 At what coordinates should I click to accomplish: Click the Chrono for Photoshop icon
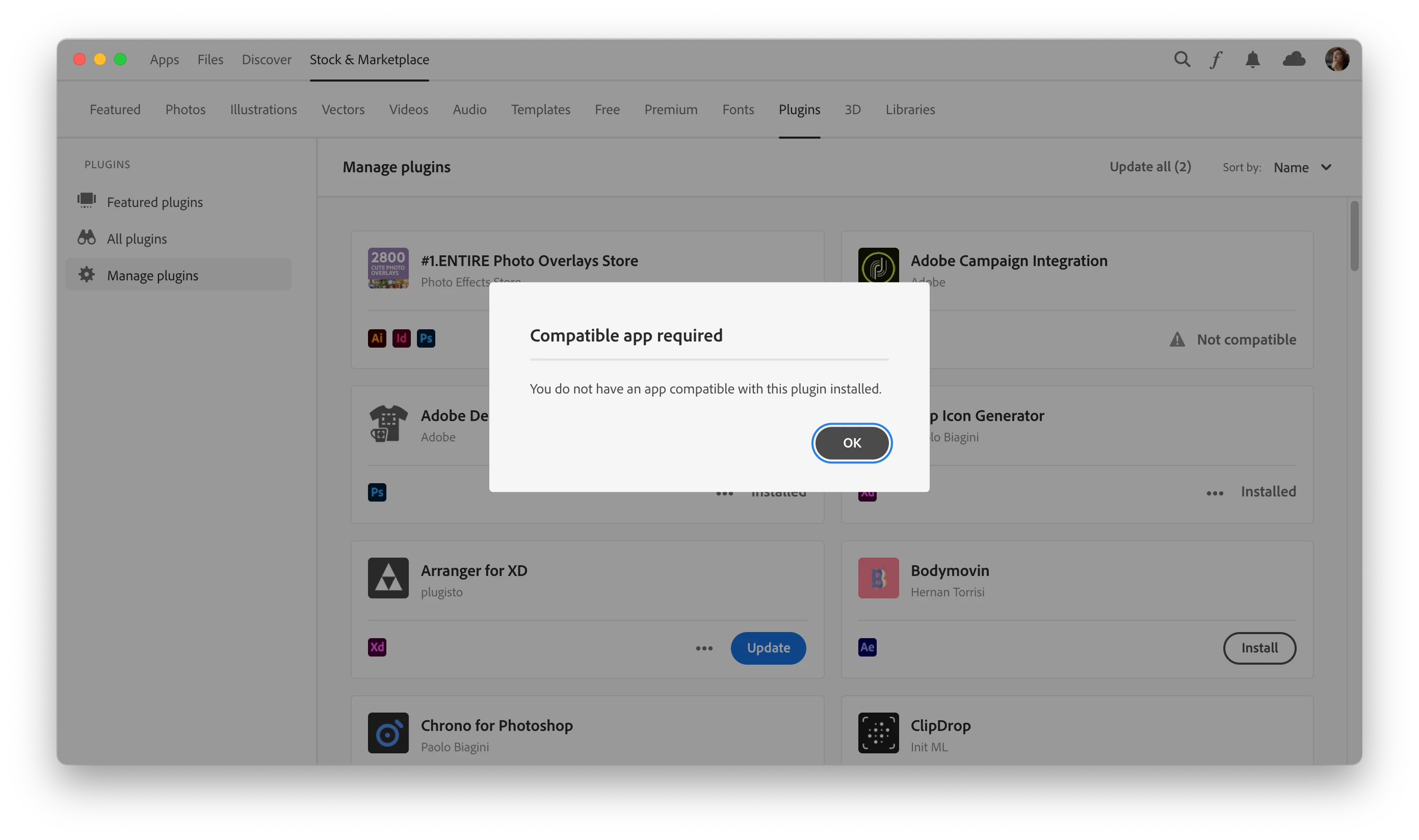coord(388,732)
